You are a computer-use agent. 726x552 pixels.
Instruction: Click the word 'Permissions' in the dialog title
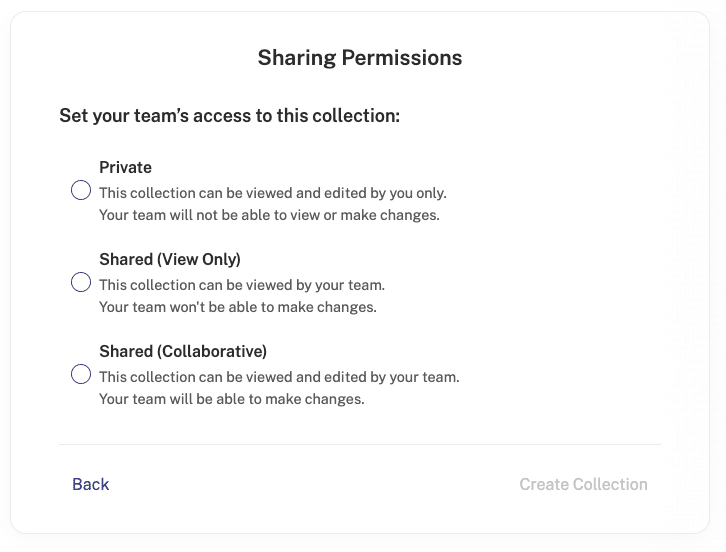(x=402, y=58)
